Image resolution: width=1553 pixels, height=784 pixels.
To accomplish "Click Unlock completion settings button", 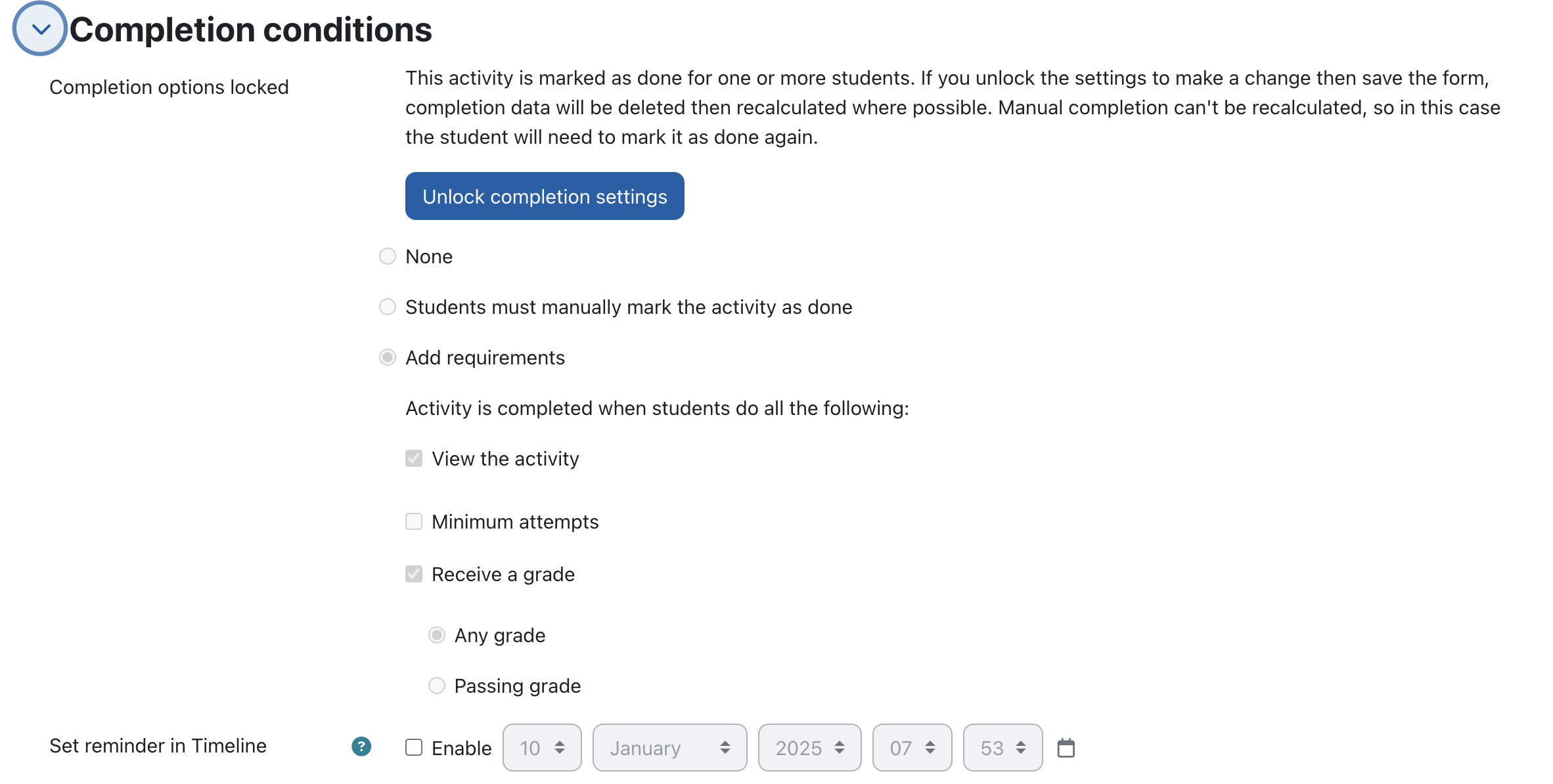I will coord(545,196).
